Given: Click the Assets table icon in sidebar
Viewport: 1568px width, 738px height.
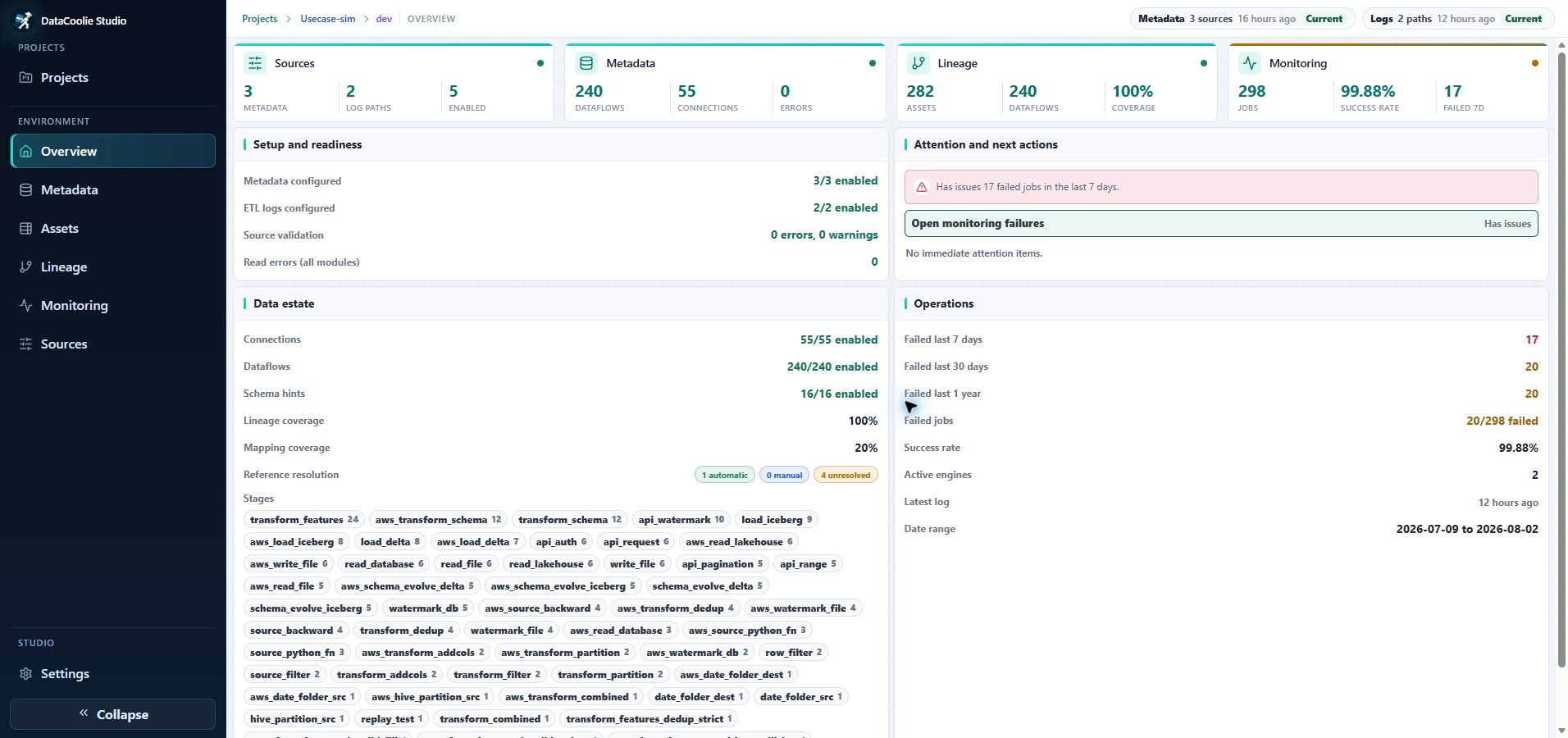Looking at the screenshot, I should tap(25, 229).
